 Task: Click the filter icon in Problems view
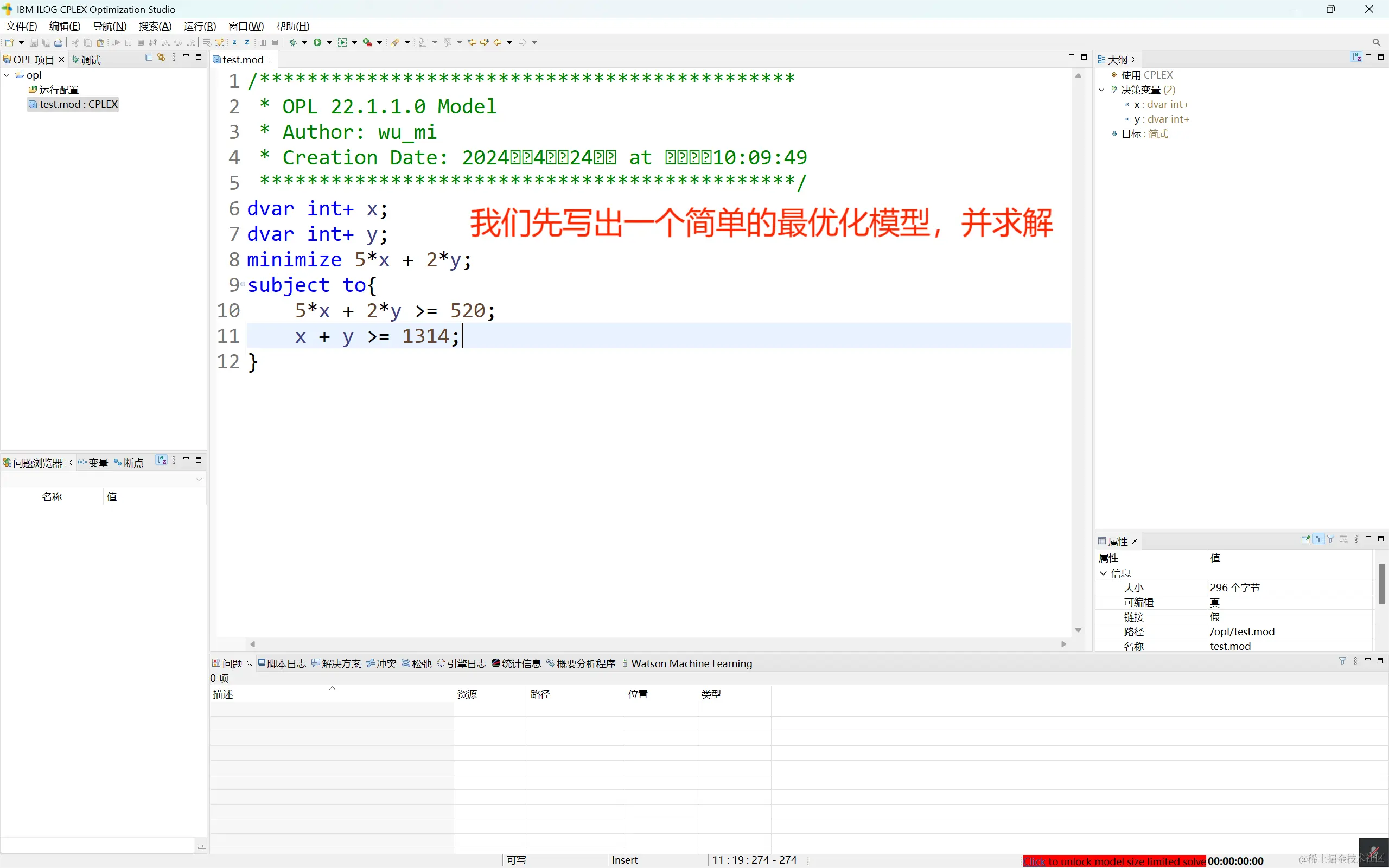1342,661
